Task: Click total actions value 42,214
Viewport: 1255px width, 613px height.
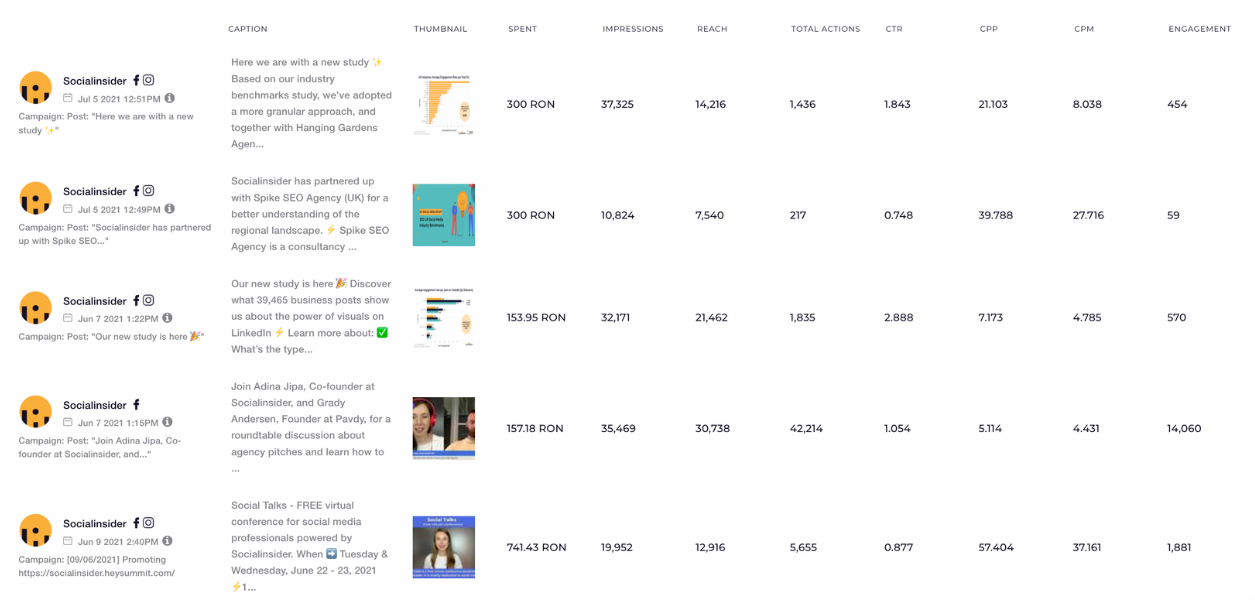Action: tap(806, 428)
